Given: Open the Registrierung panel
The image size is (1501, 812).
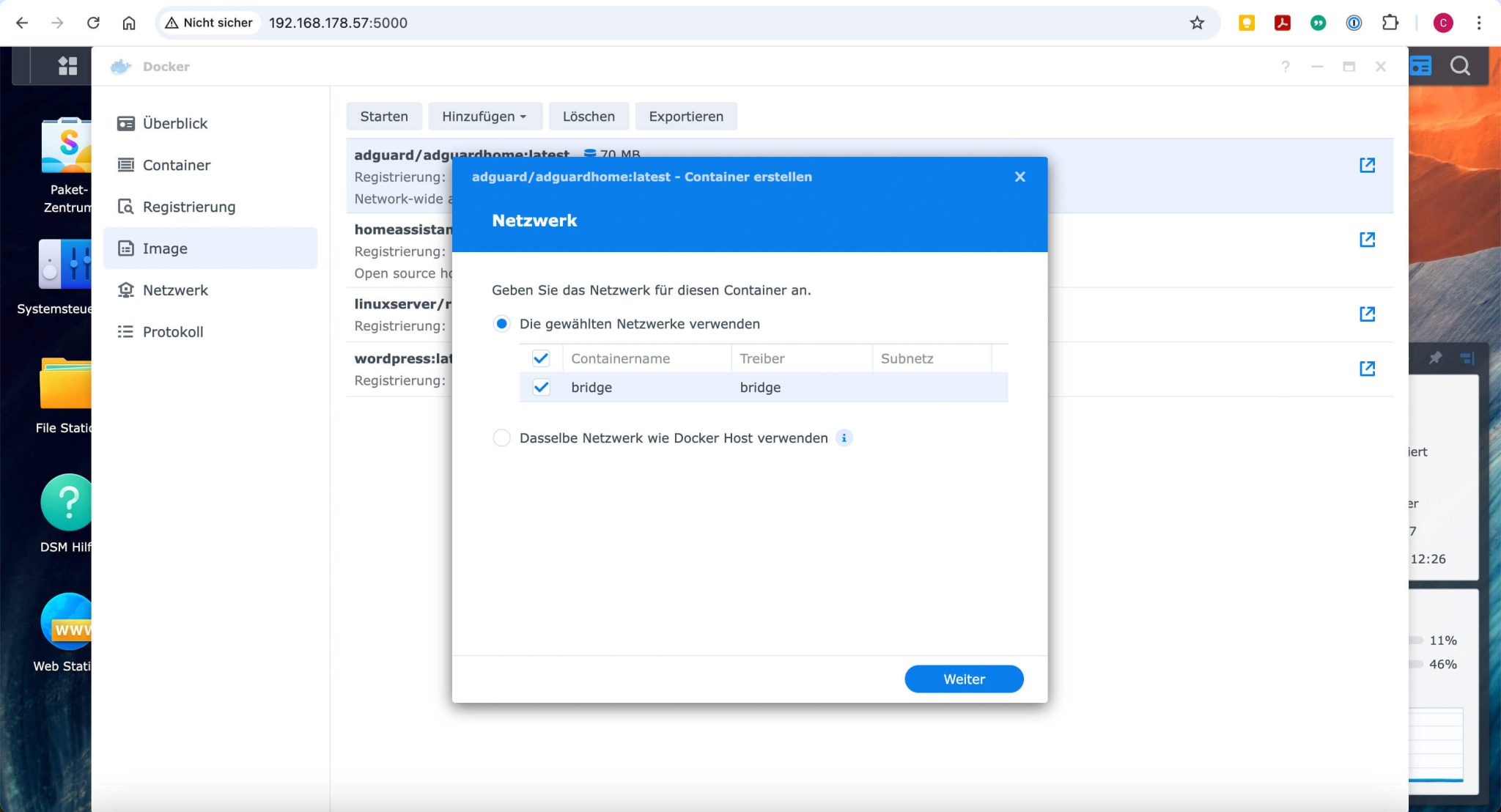Looking at the screenshot, I should coord(189,207).
